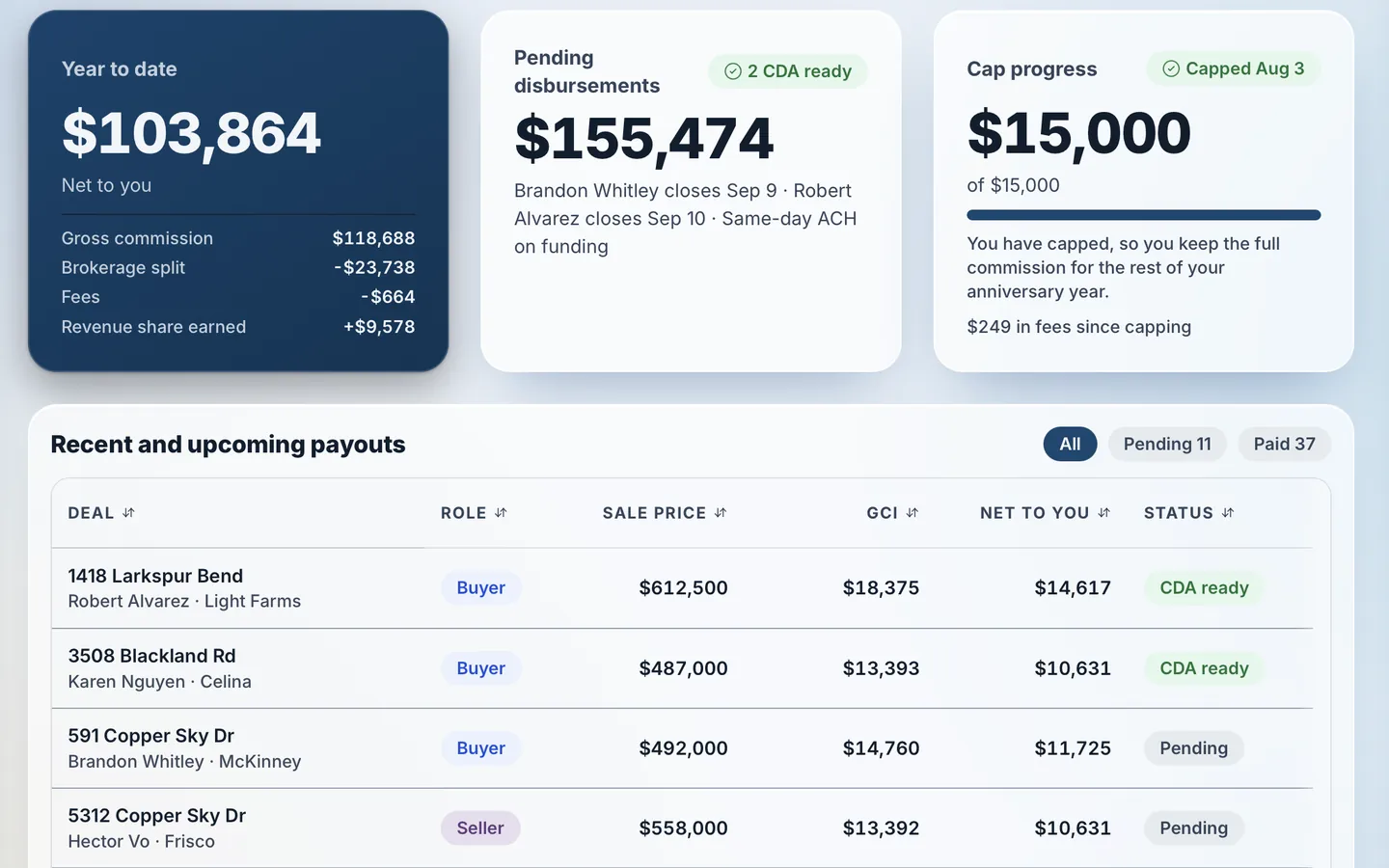Click the sort arrows next to ROLE
The width and height of the screenshot is (1389, 868).
501,513
